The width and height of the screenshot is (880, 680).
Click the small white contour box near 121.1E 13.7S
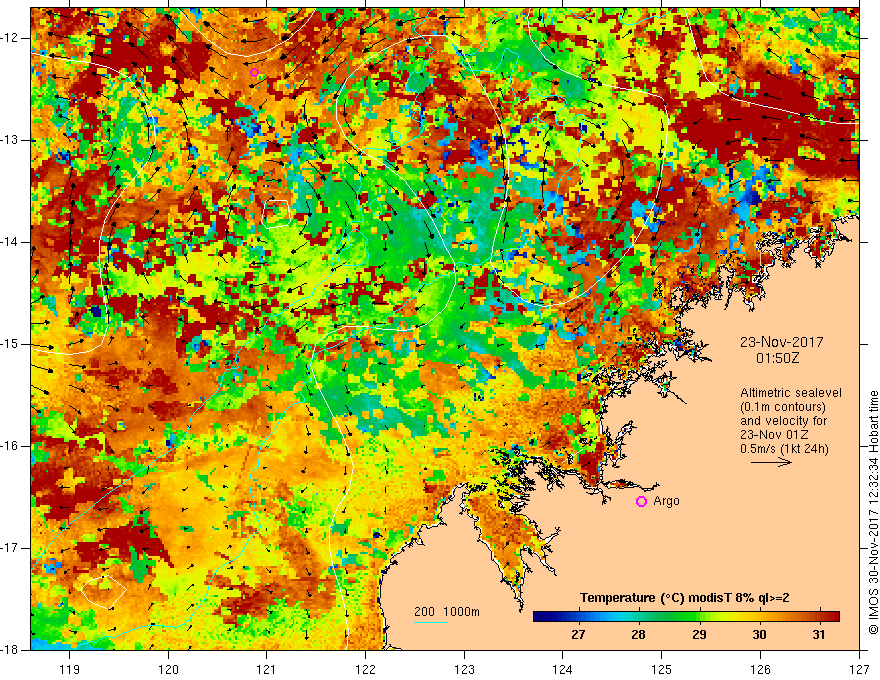tap(276, 214)
